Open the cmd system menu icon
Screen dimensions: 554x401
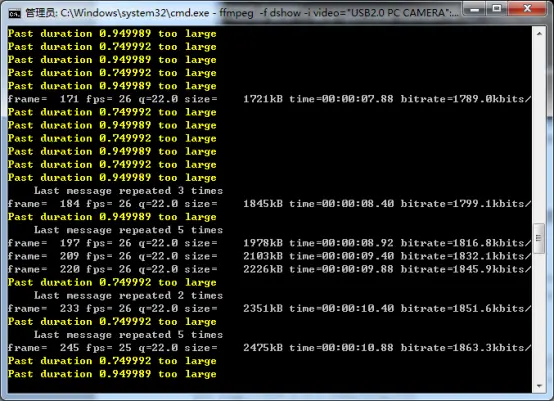pos(14,13)
